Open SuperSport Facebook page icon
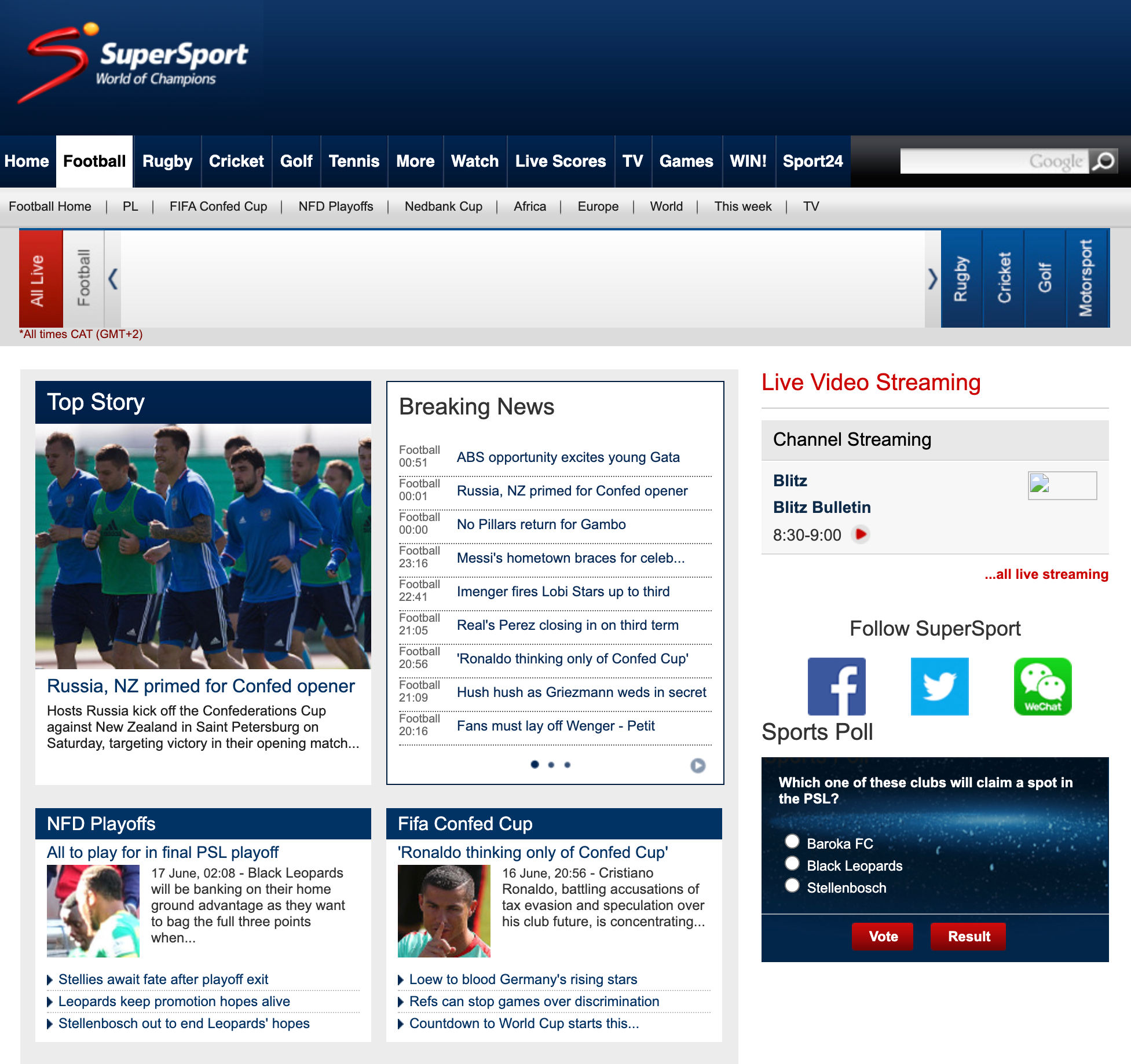The height and width of the screenshot is (1064, 1131). click(x=836, y=686)
